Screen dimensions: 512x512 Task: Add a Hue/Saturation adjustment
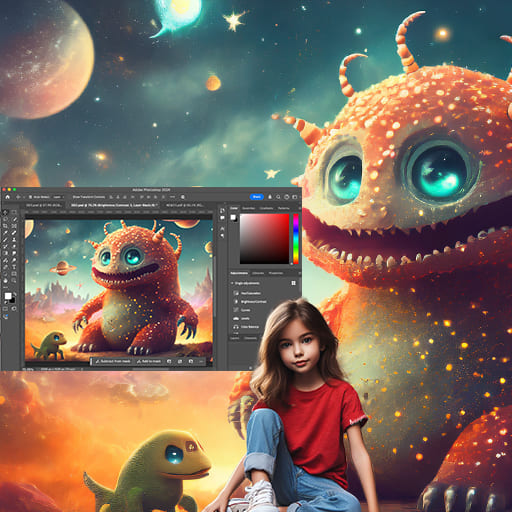(x=247, y=293)
